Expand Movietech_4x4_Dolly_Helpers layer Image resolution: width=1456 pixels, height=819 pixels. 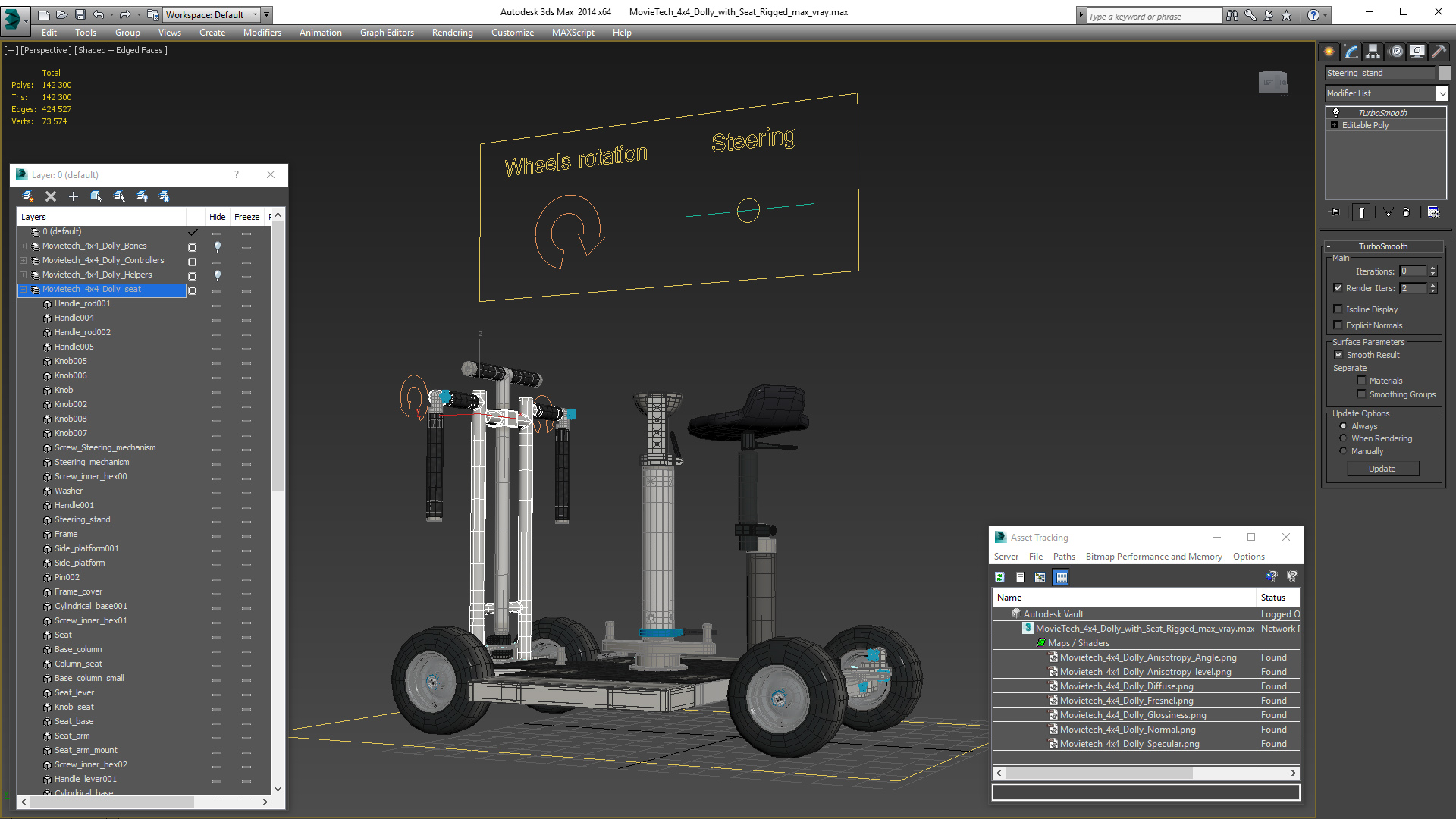(24, 275)
